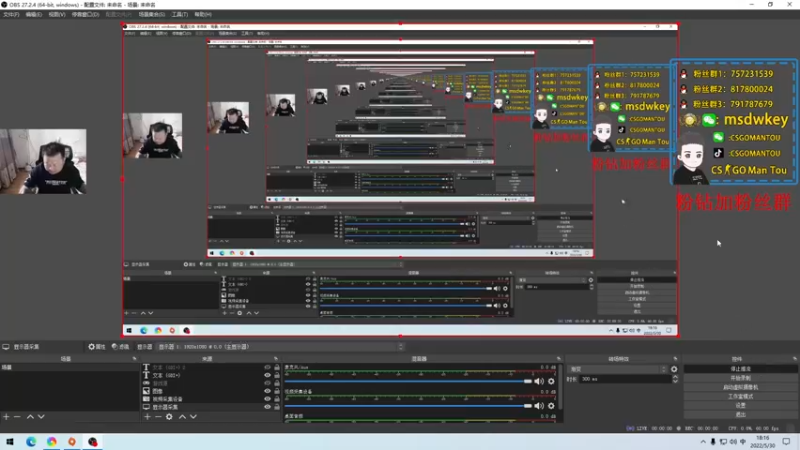Open the 帮助(H) Help menu
Image resolution: width=800 pixels, height=450 pixels.
203,14
